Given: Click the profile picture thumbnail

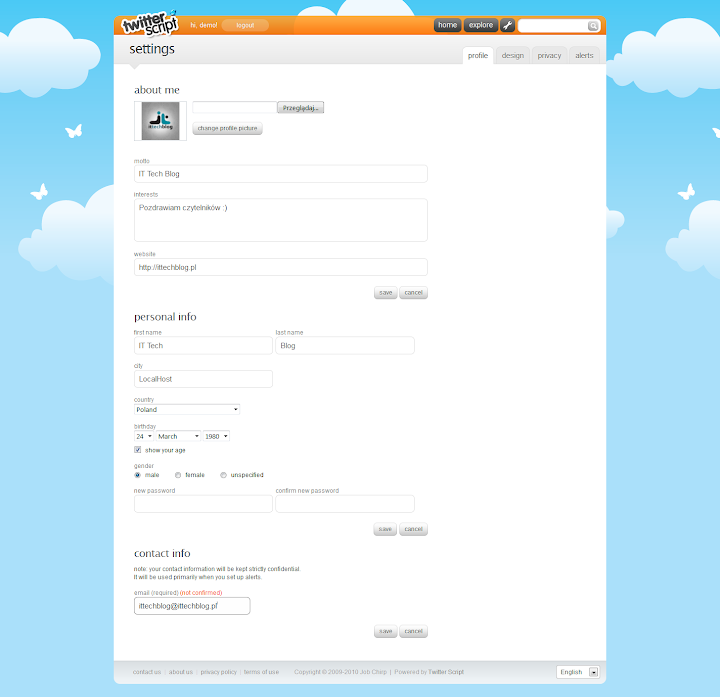Looking at the screenshot, I should (160, 121).
